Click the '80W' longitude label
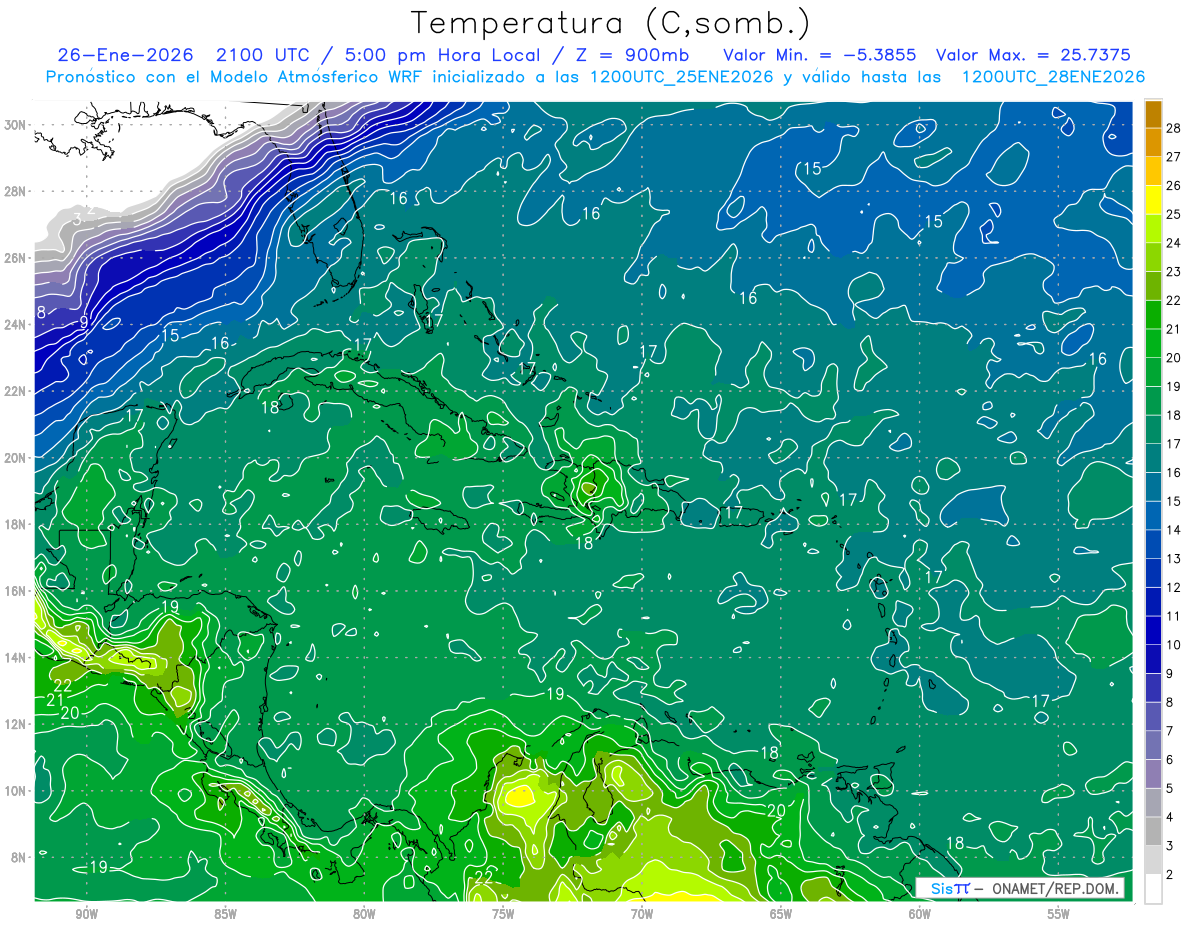 pos(364,915)
